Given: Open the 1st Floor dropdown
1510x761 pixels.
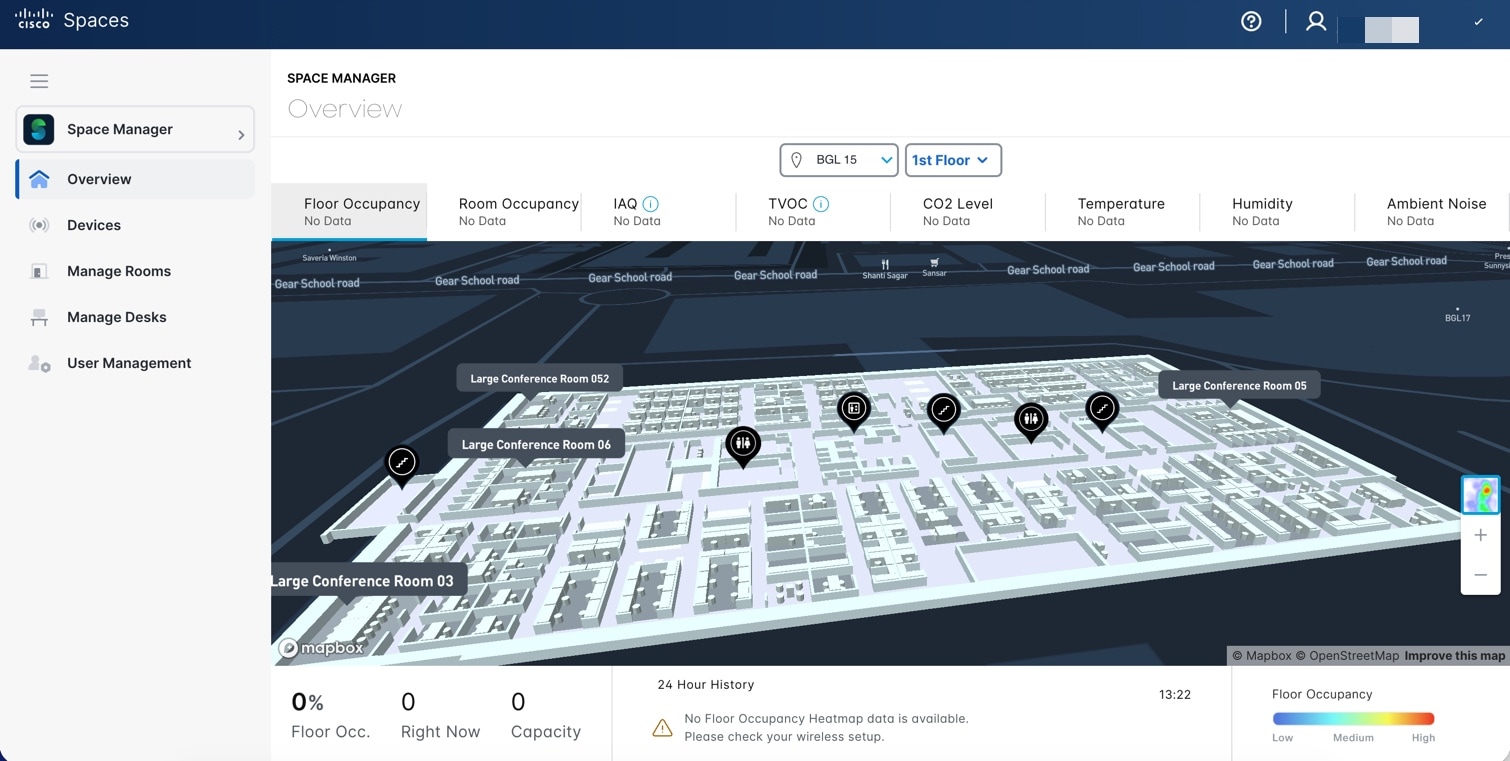Looking at the screenshot, I should [953, 160].
